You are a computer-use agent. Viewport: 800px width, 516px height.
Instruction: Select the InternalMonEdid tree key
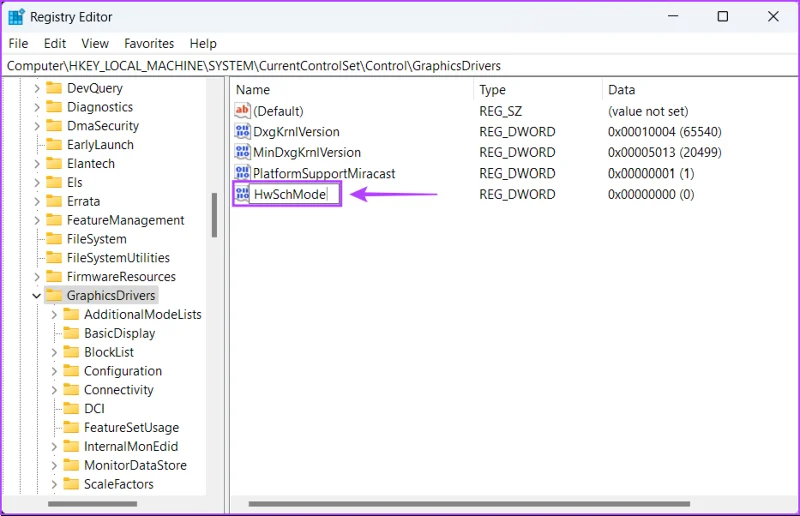(x=131, y=447)
